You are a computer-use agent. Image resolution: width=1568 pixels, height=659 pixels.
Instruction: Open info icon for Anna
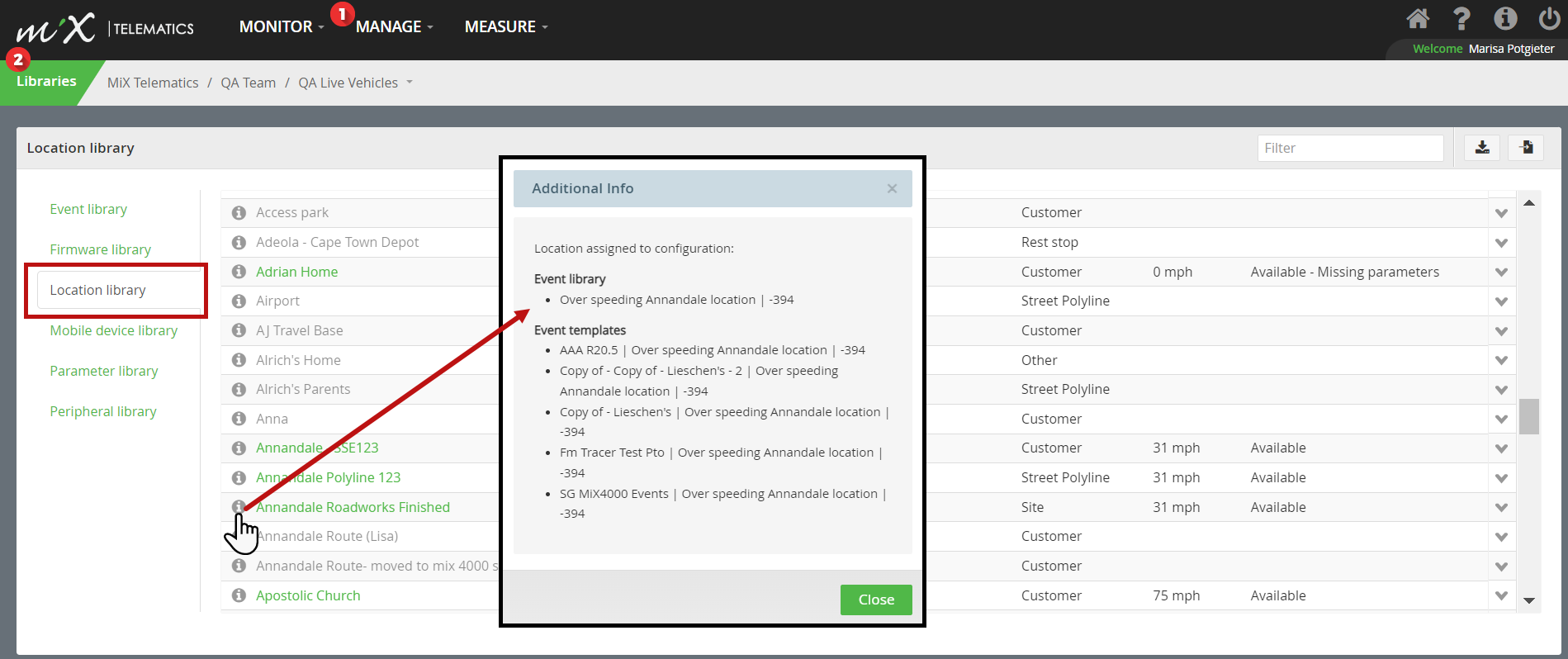tap(239, 419)
